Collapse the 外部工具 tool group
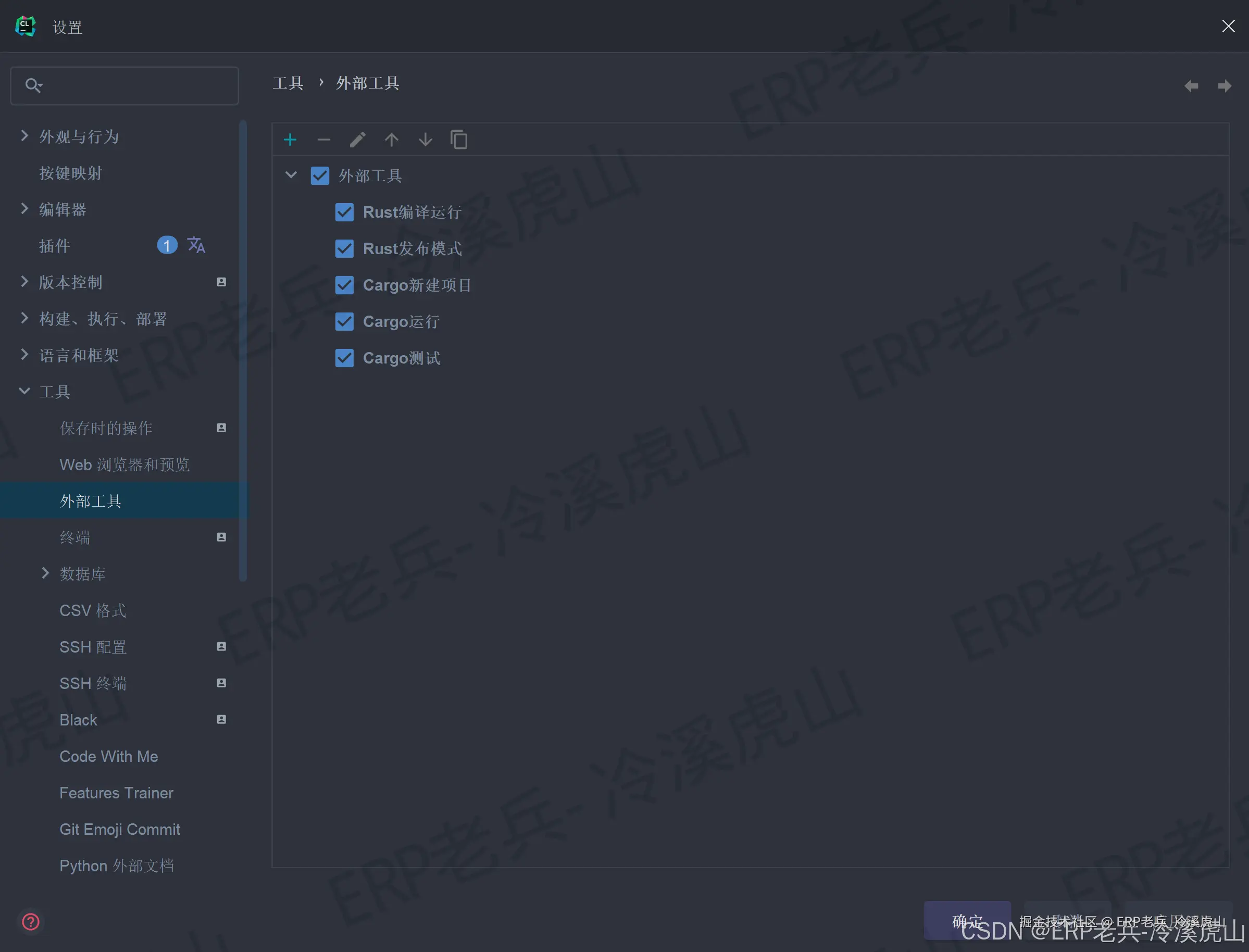The image size is (1249, 952). [291, 175]
